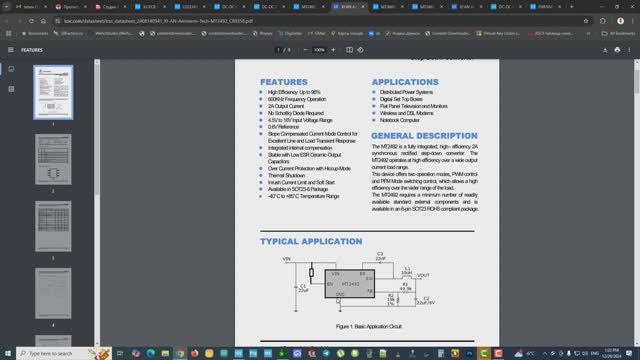Click zoom out minus button in PDF toolbar
640x360 pixels.
(x=305, y=50)
